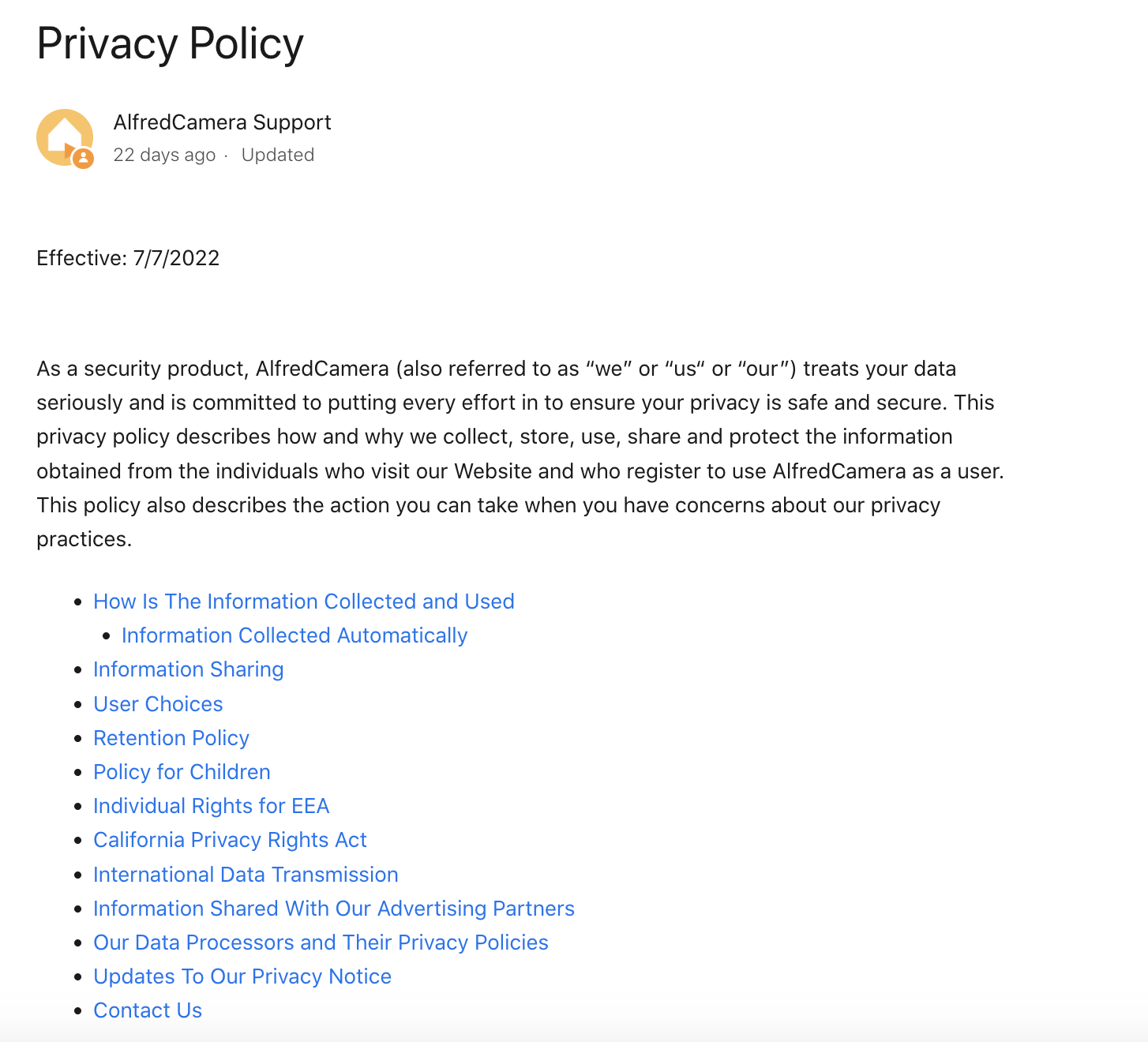Open the Retention Policy section

171,737
